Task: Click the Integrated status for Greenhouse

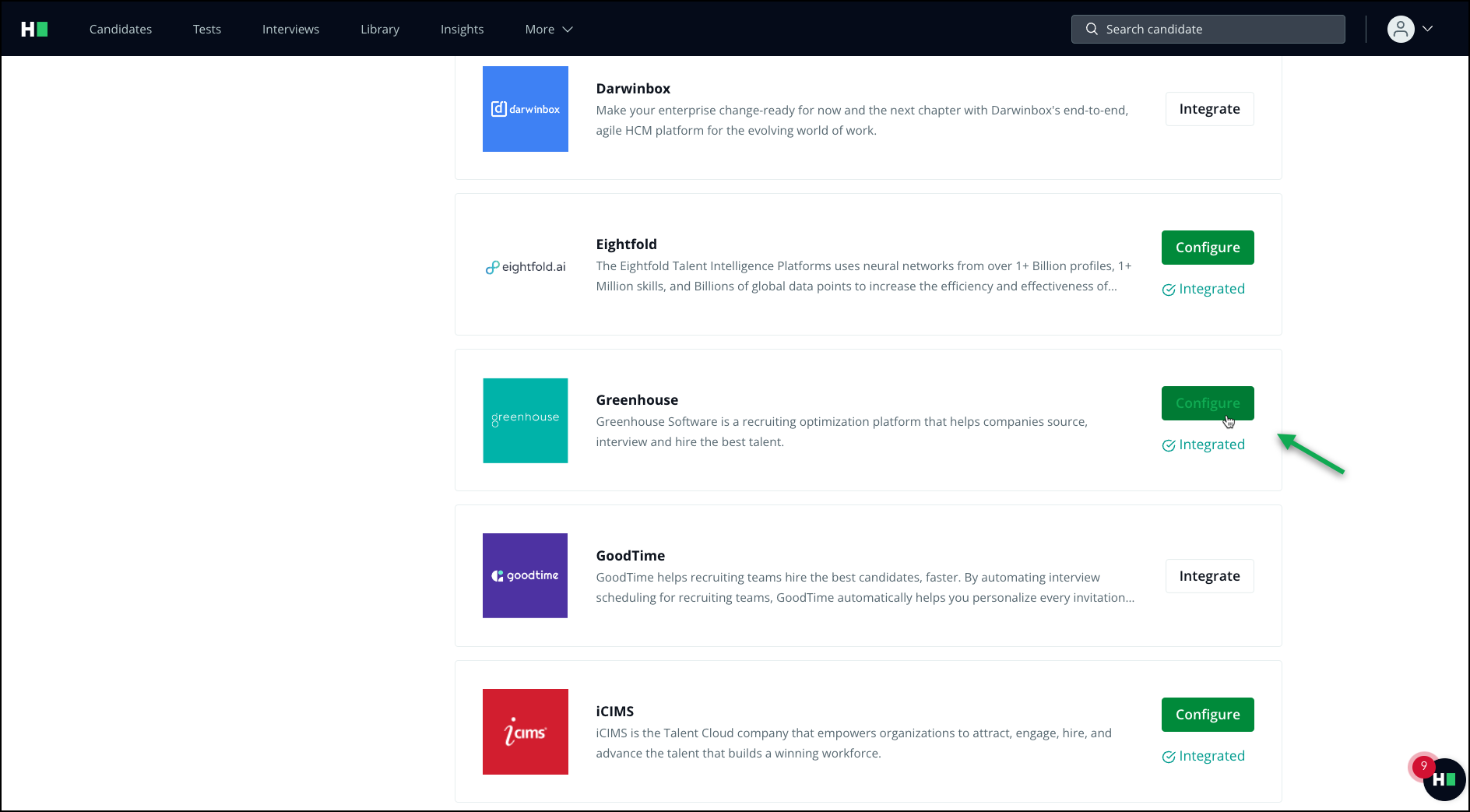Action: tap(1204, 445)
